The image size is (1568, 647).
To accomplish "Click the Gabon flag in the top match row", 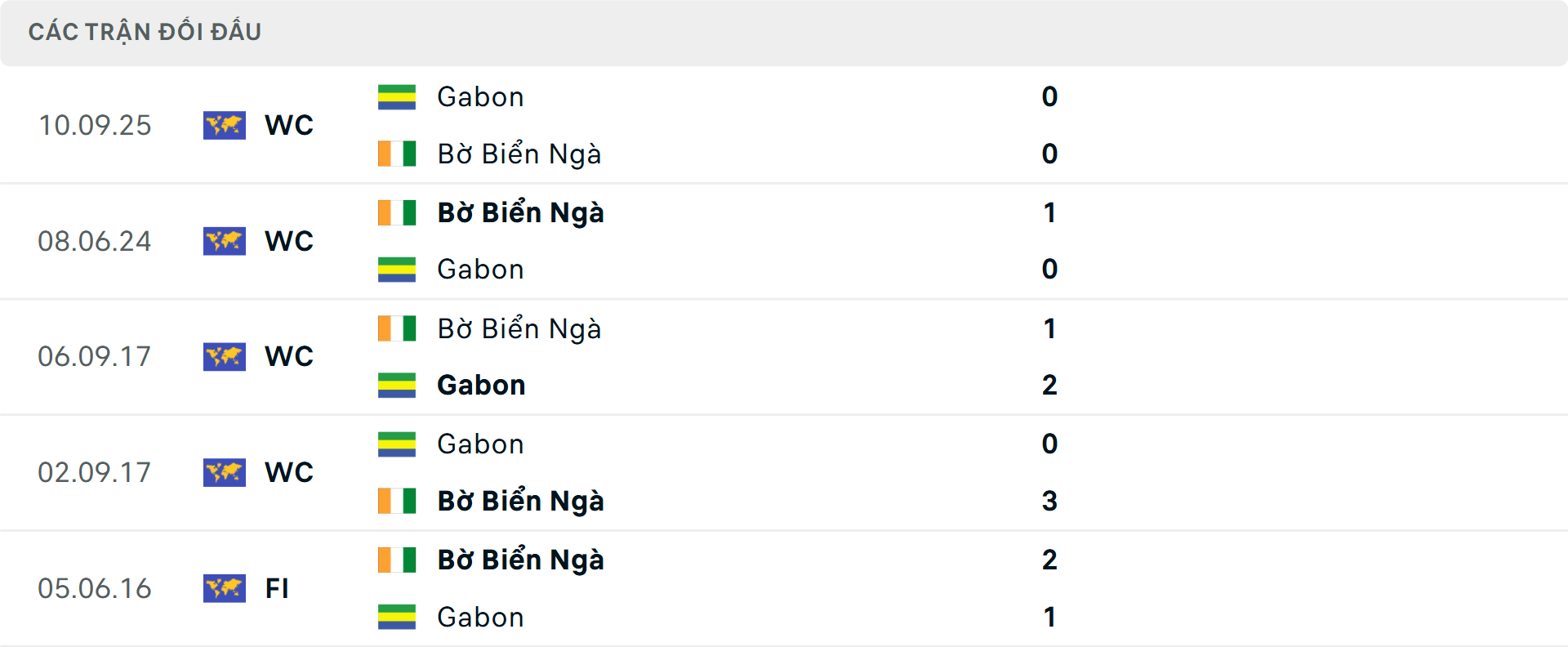I will (397, 96).
